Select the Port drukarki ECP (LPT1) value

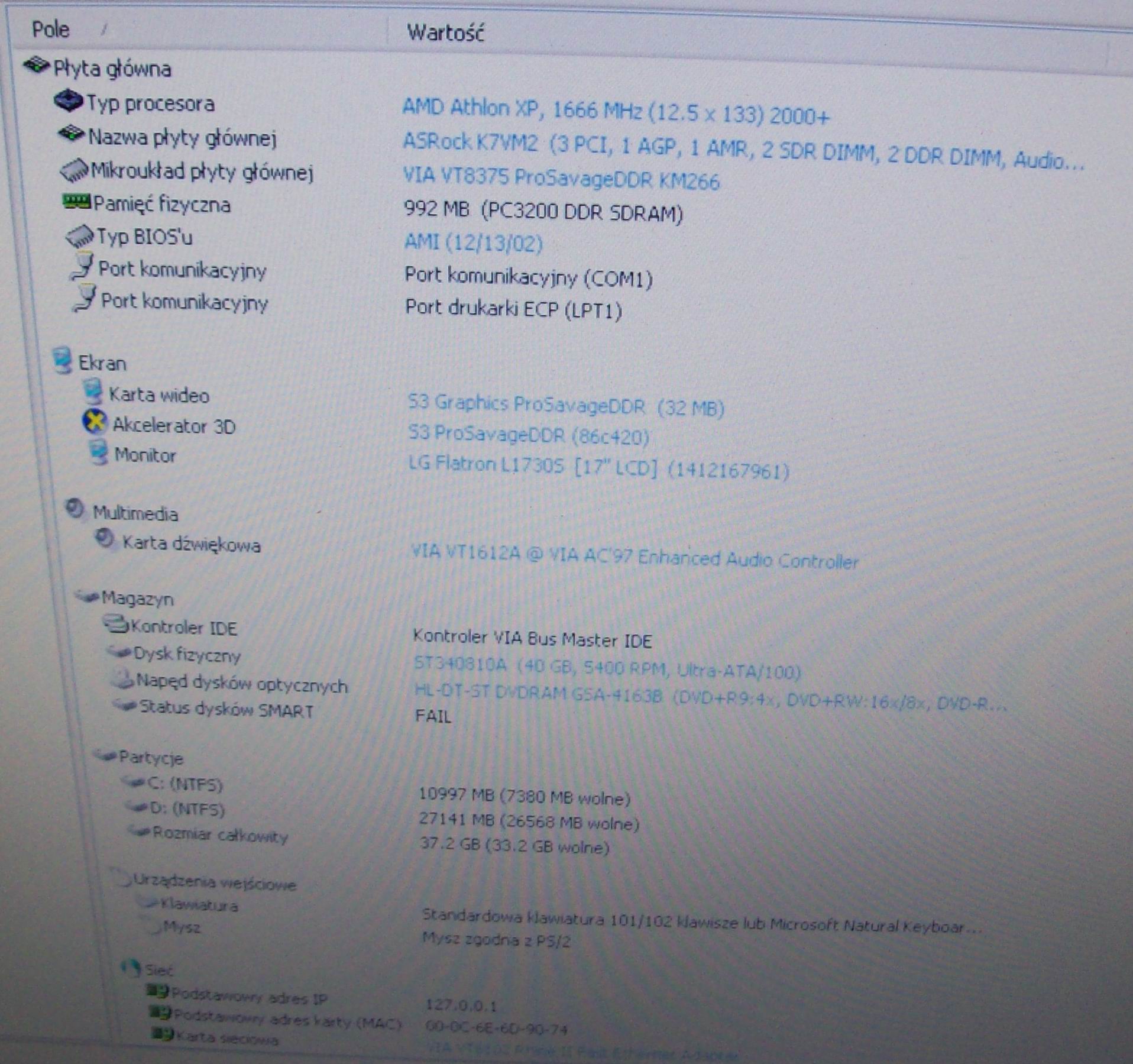[x=514, y=309]
